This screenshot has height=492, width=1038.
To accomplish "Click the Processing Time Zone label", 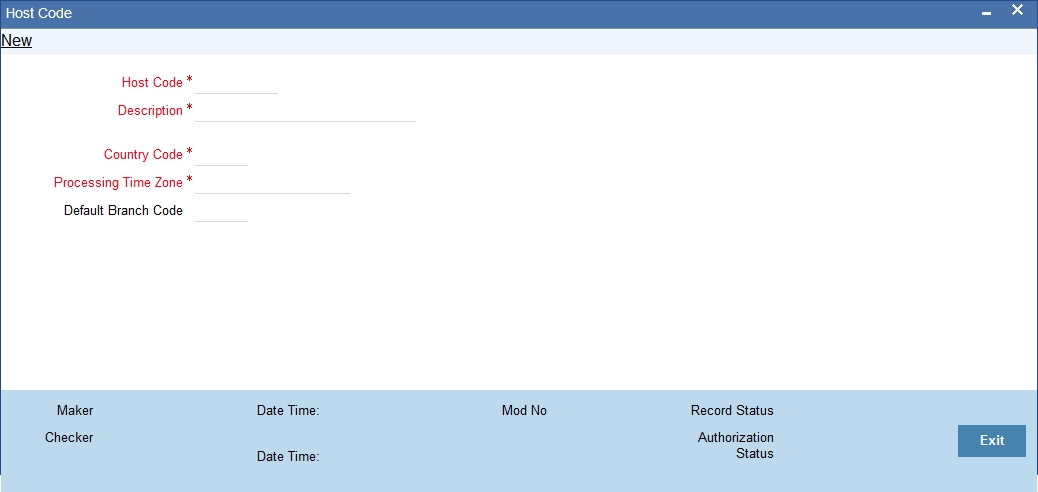I will pyautogui.click(x=118, y=182).
